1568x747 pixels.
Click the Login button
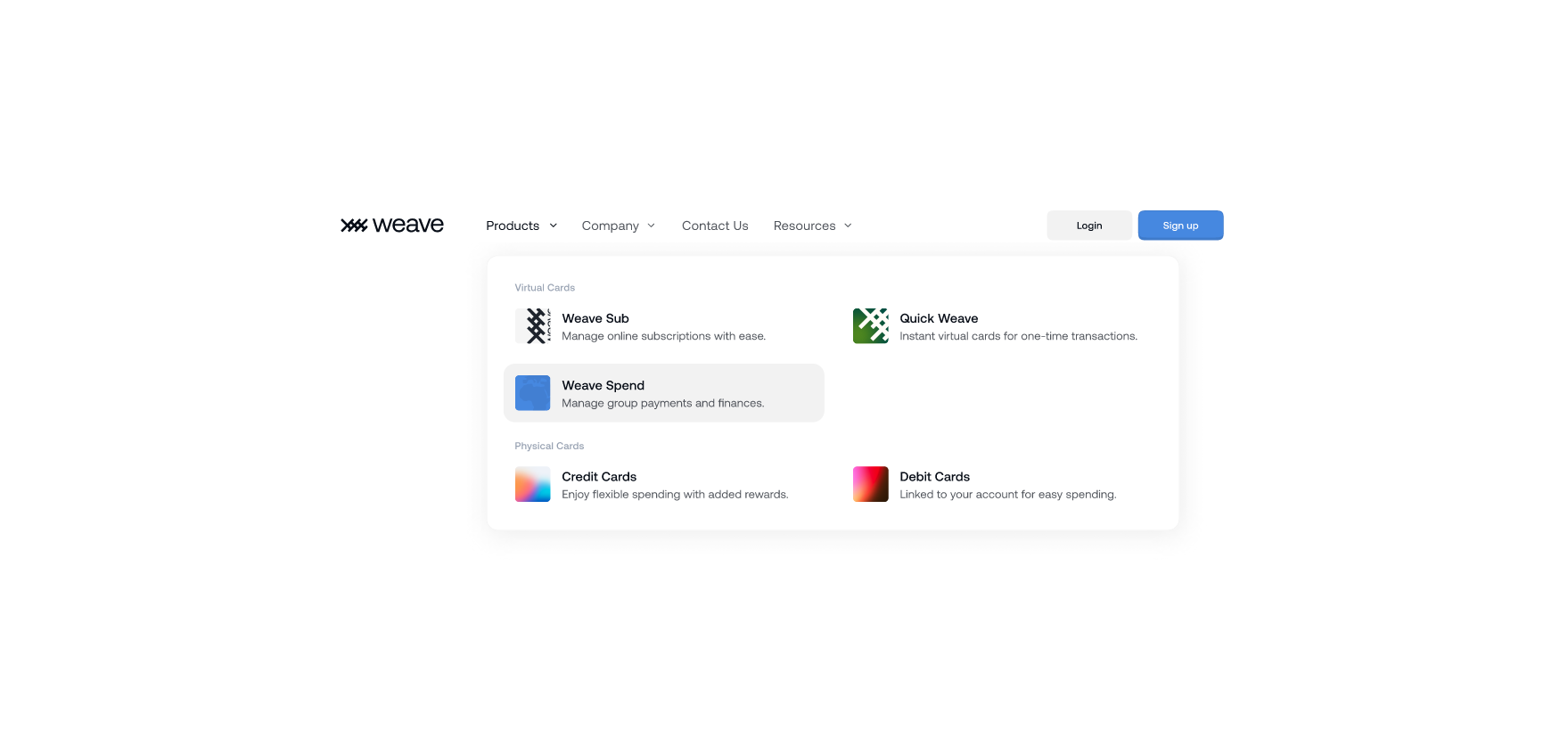click(x=1089, y=226)
